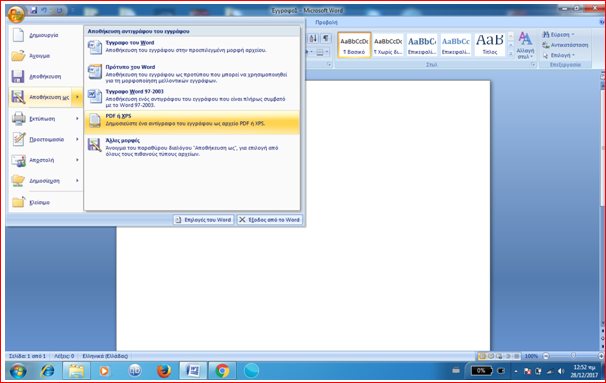This screenshot has width=606, height=383.
Task: Open the Επιλογή (Select) dropdown
Action: (559, 55)
